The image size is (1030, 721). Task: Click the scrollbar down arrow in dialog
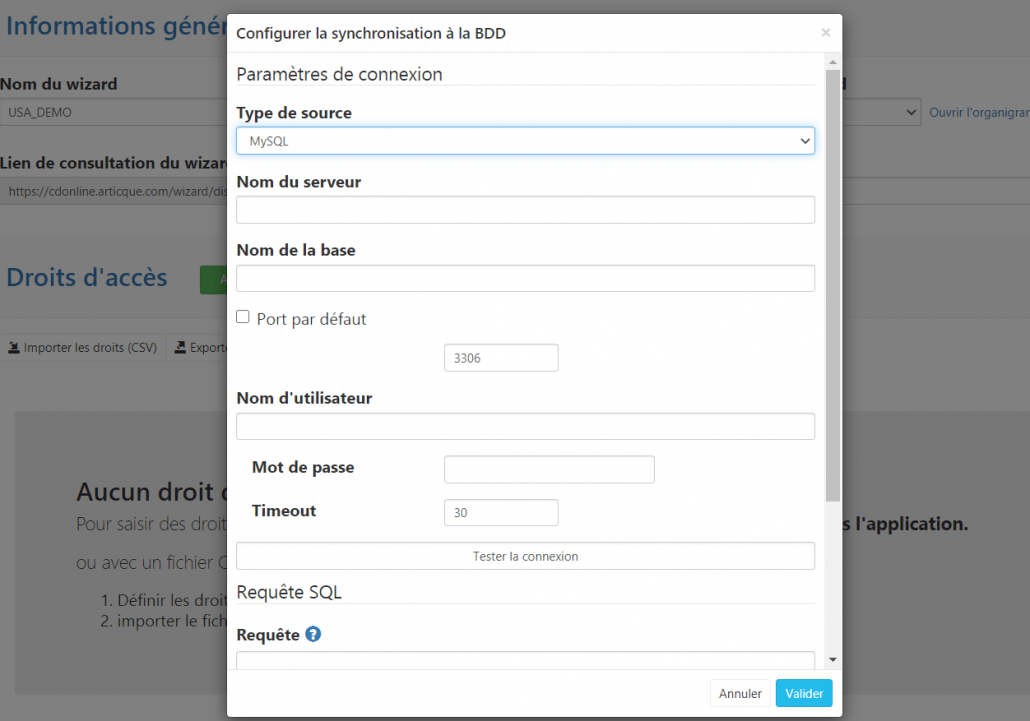[833, 660]
